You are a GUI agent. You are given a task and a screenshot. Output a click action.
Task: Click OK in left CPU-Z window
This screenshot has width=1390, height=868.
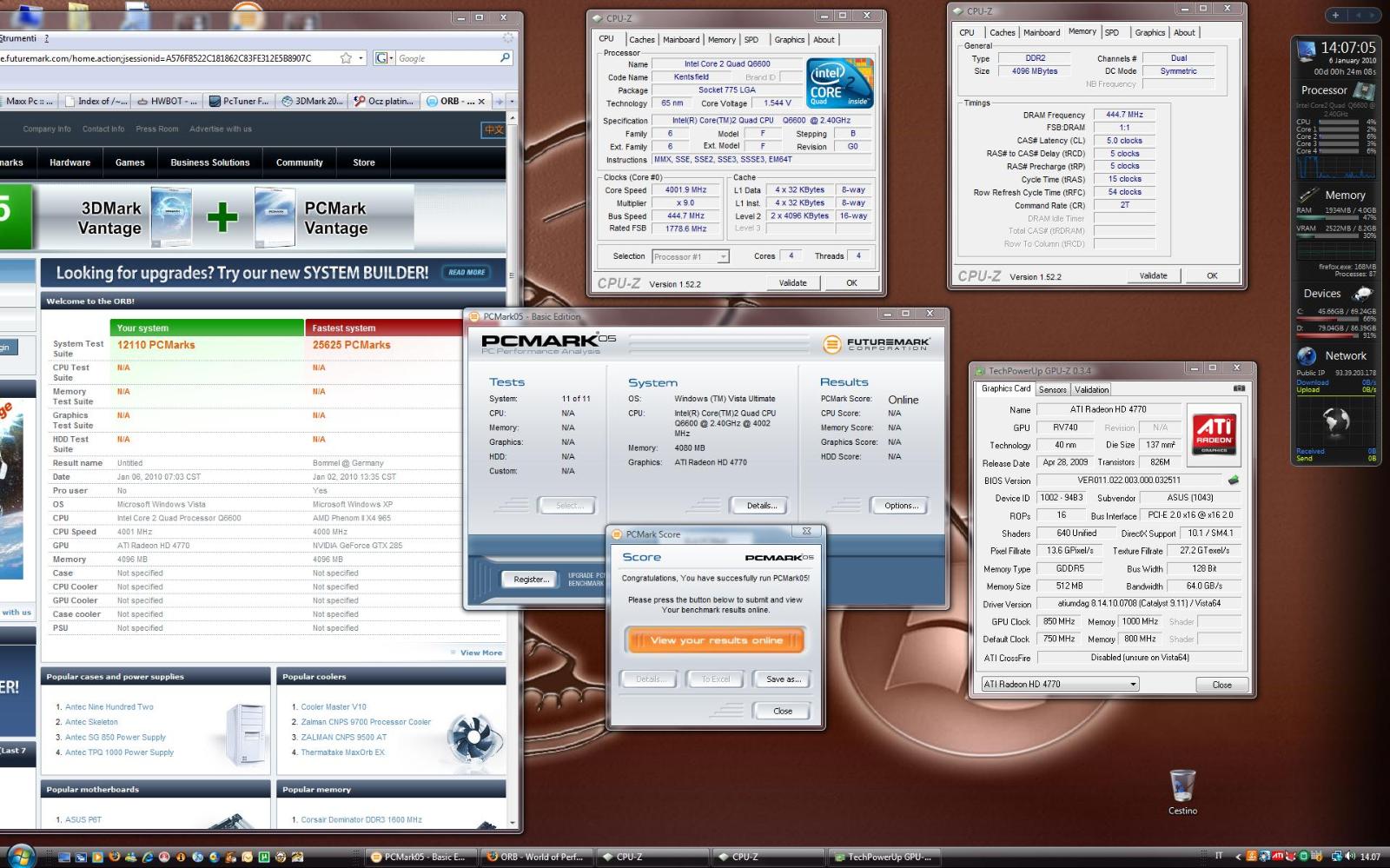click(851, 282)
